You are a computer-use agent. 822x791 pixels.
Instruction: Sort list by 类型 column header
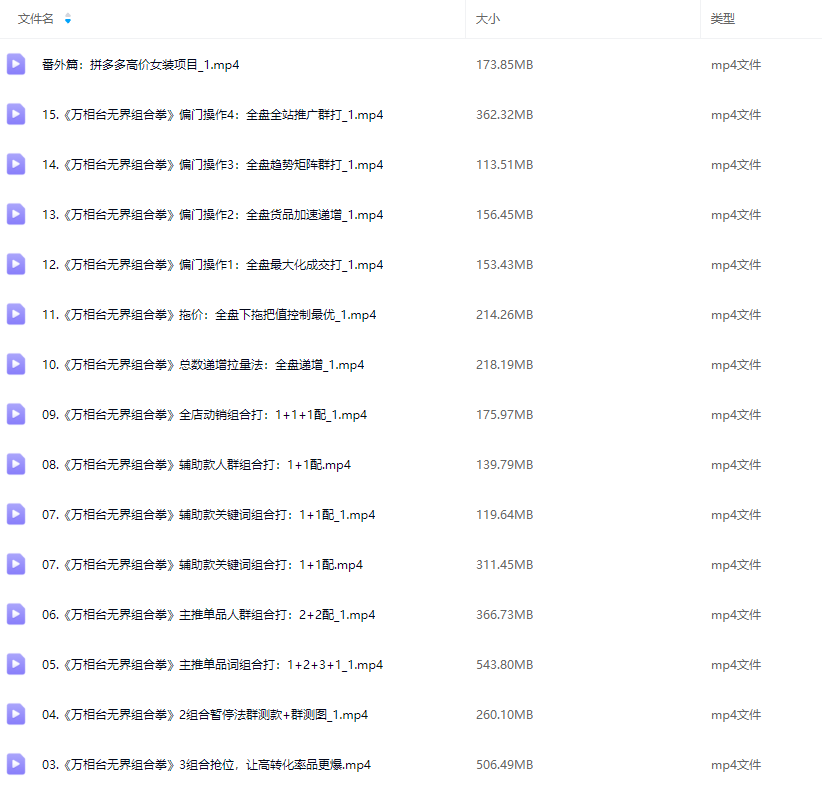[722, 19]
